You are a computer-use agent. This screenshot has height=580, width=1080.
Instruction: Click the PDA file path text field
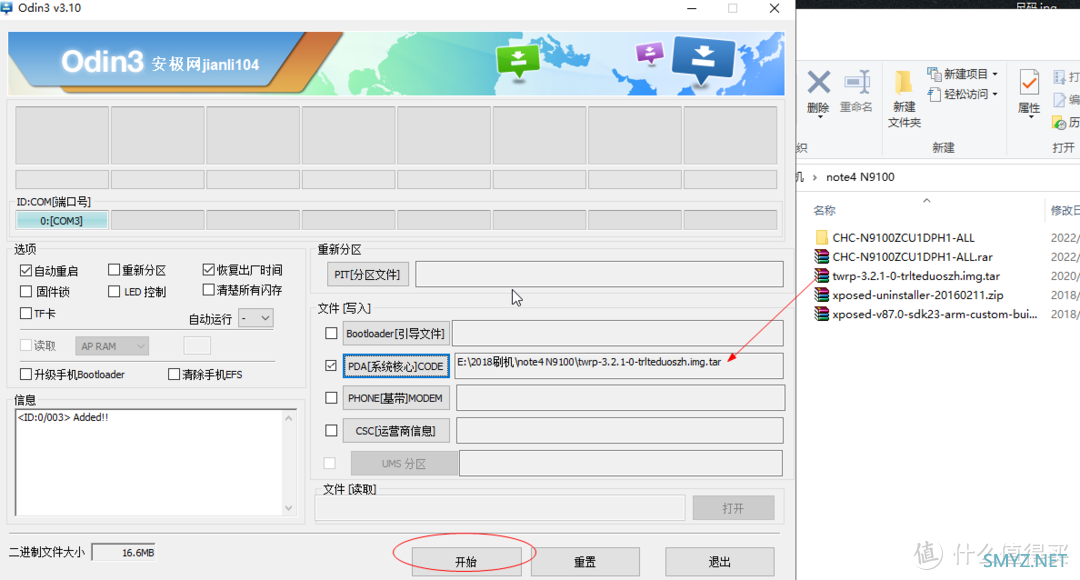pos(618,366)
